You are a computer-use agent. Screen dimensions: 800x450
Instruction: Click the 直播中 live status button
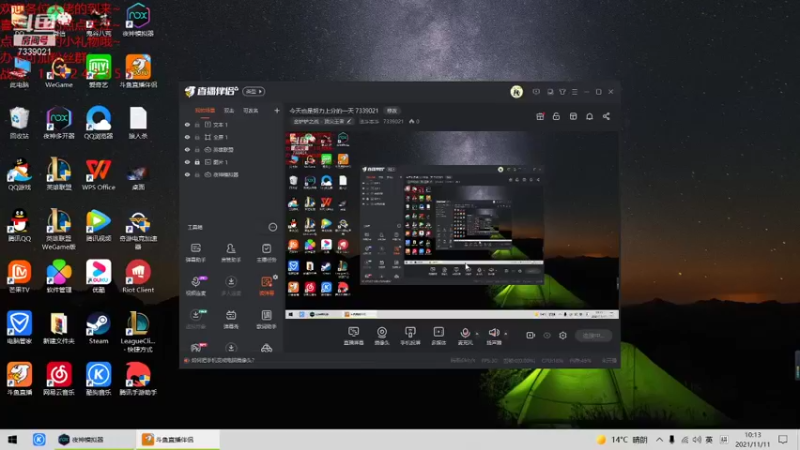tap(593, 335)
